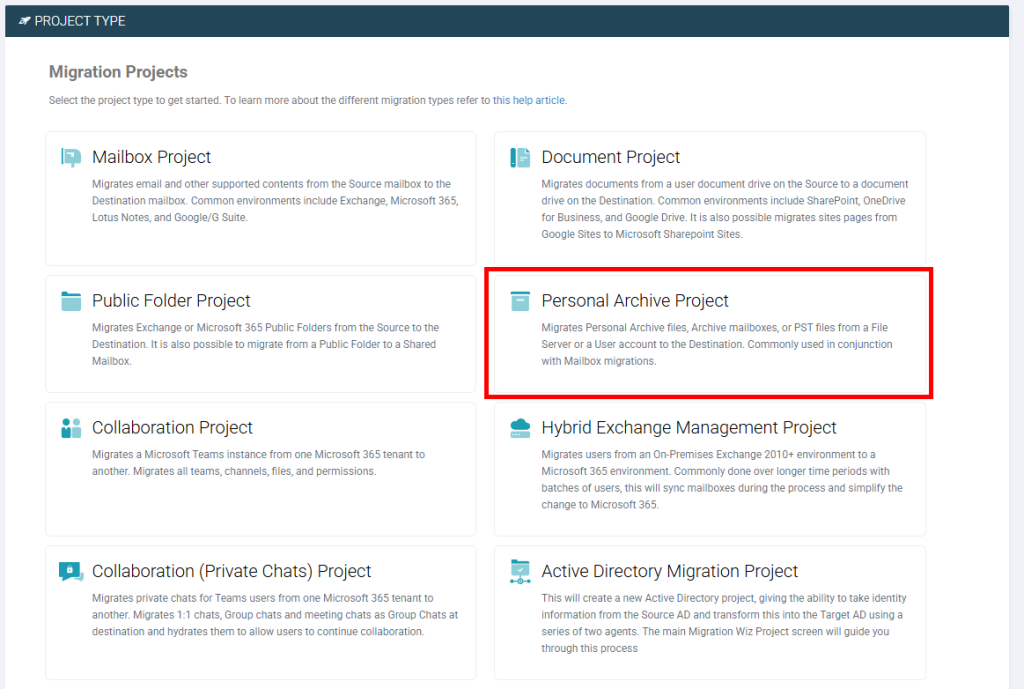Click the description about migrating private chats
Image resolution: width=1024 pixels, height=689 pixels.
275,615
